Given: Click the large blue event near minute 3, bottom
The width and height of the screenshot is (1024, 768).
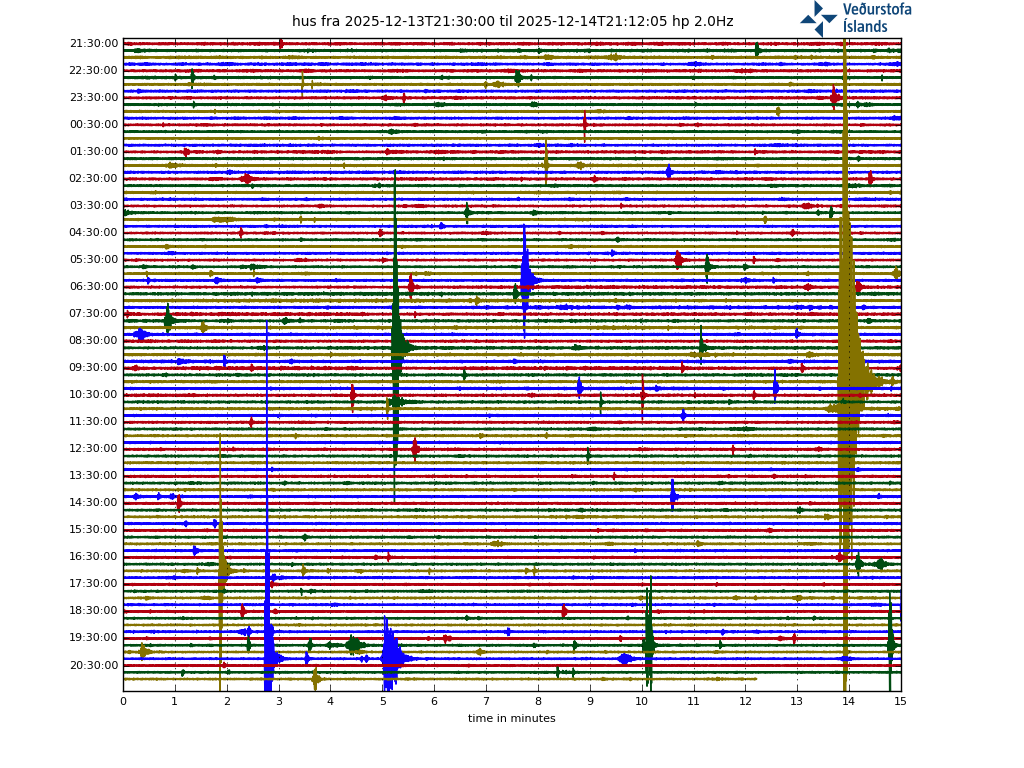Looking at the screenshot, I should click(270, 657).
